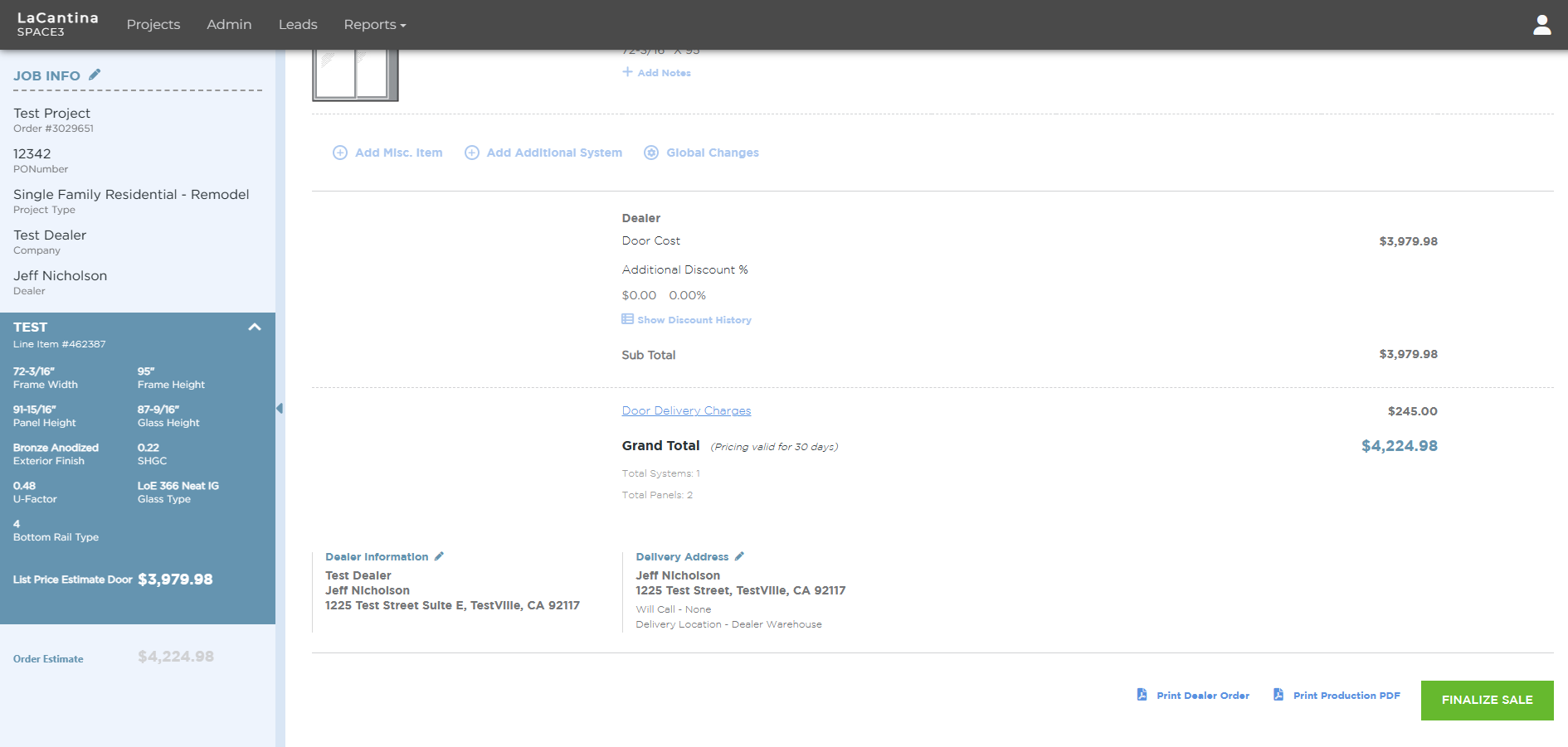Click the Sub Total label
The height and width of the screenshot is (747, 1568).
[x=649, y=355]
